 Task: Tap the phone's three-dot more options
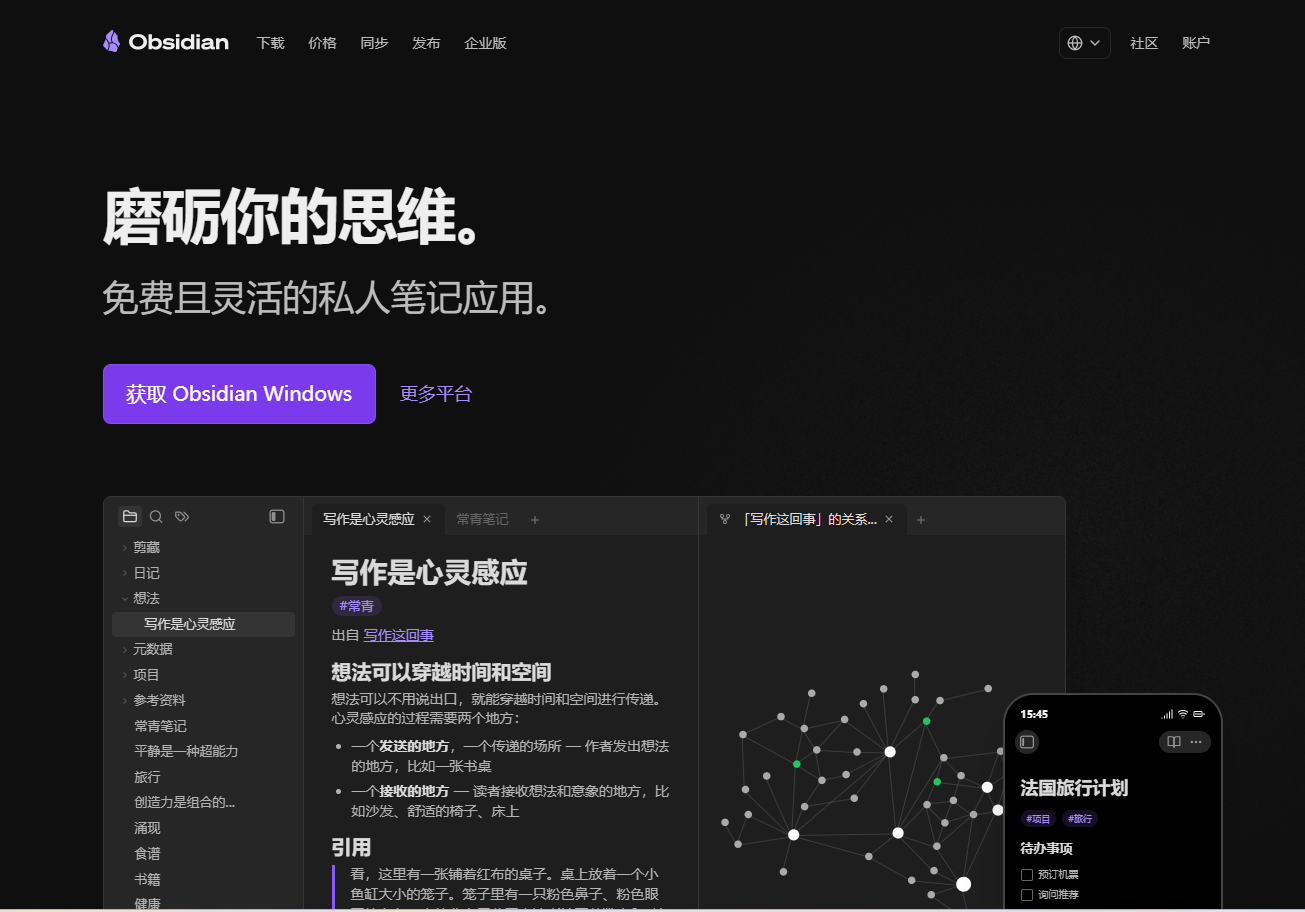pos(1196,742)
